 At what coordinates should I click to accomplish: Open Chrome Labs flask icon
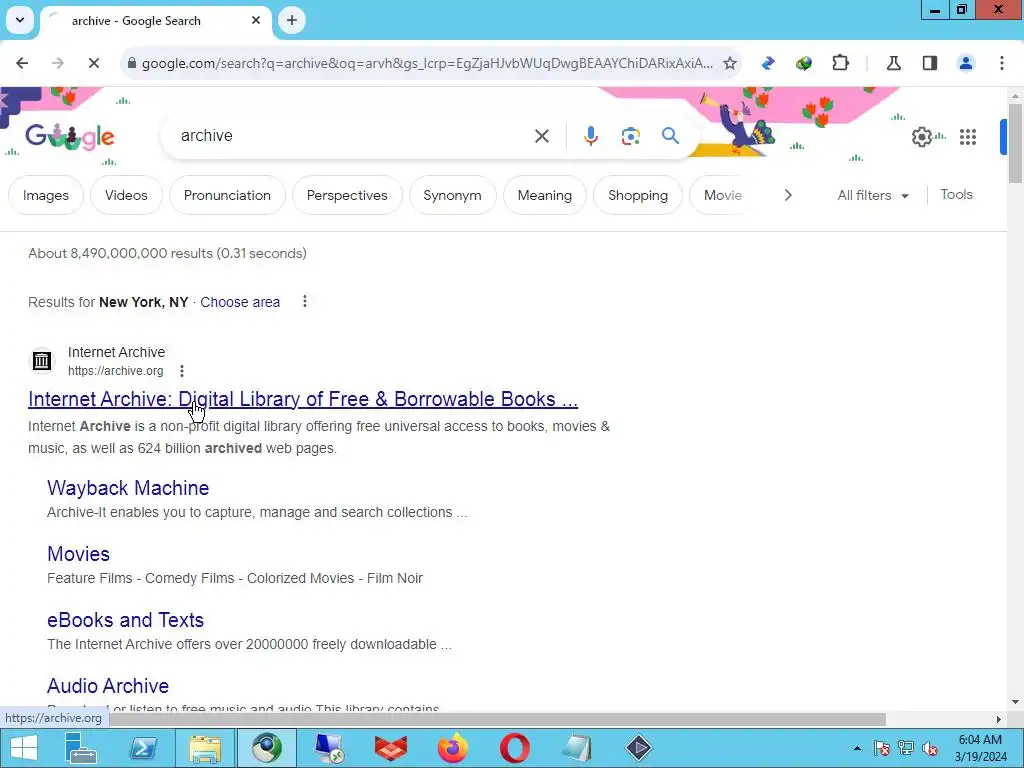point(893,63)
